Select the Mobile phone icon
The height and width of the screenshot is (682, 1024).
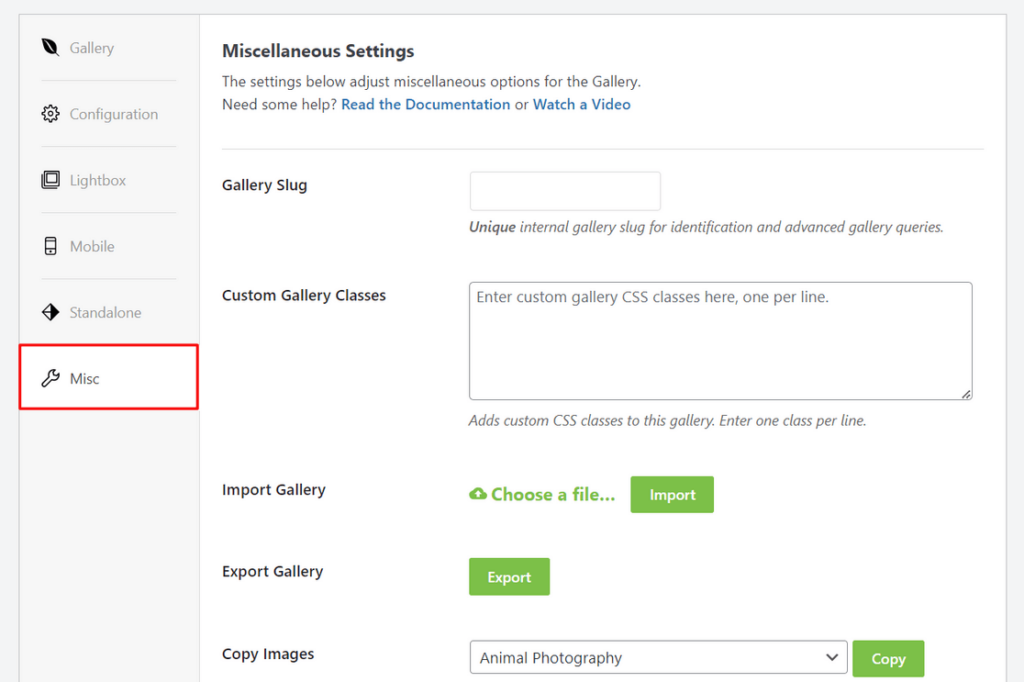50,246
